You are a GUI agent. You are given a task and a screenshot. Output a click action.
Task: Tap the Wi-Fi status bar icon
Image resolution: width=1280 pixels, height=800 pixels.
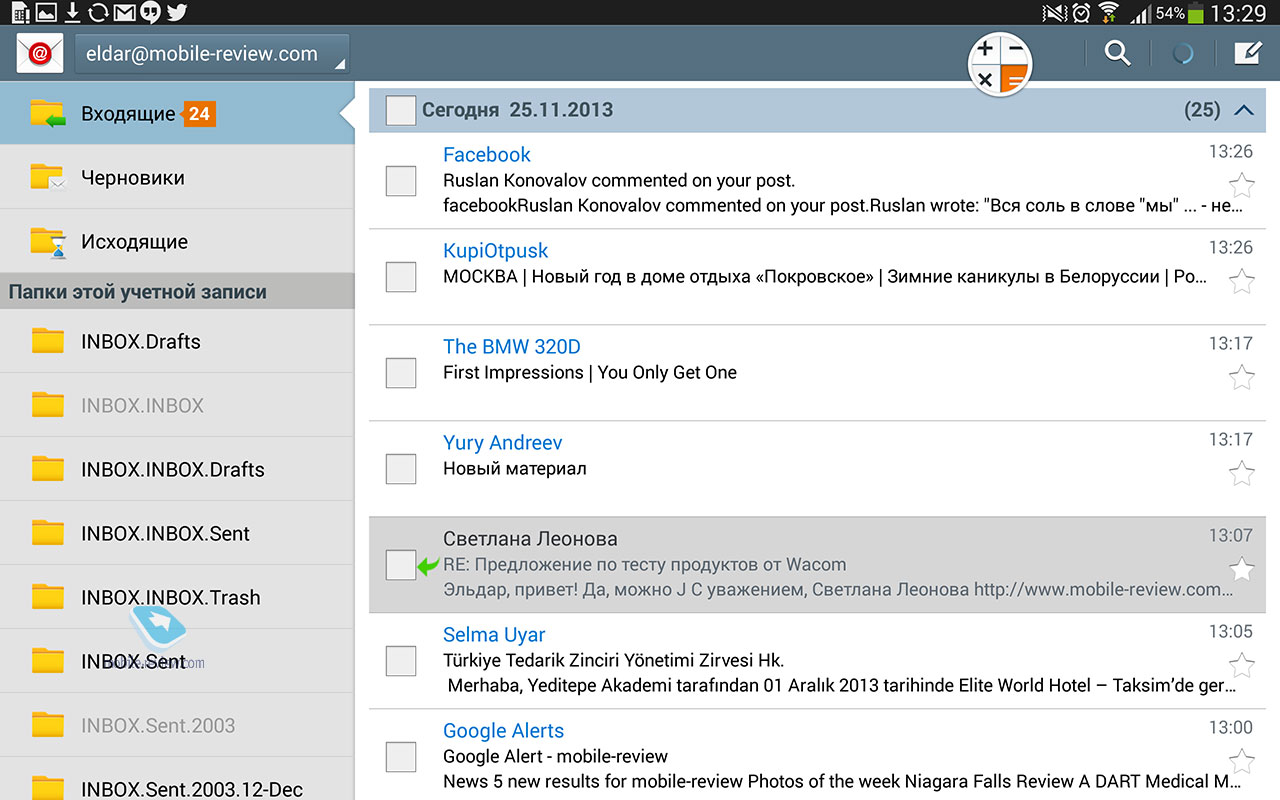click(x=1108, y=13)
